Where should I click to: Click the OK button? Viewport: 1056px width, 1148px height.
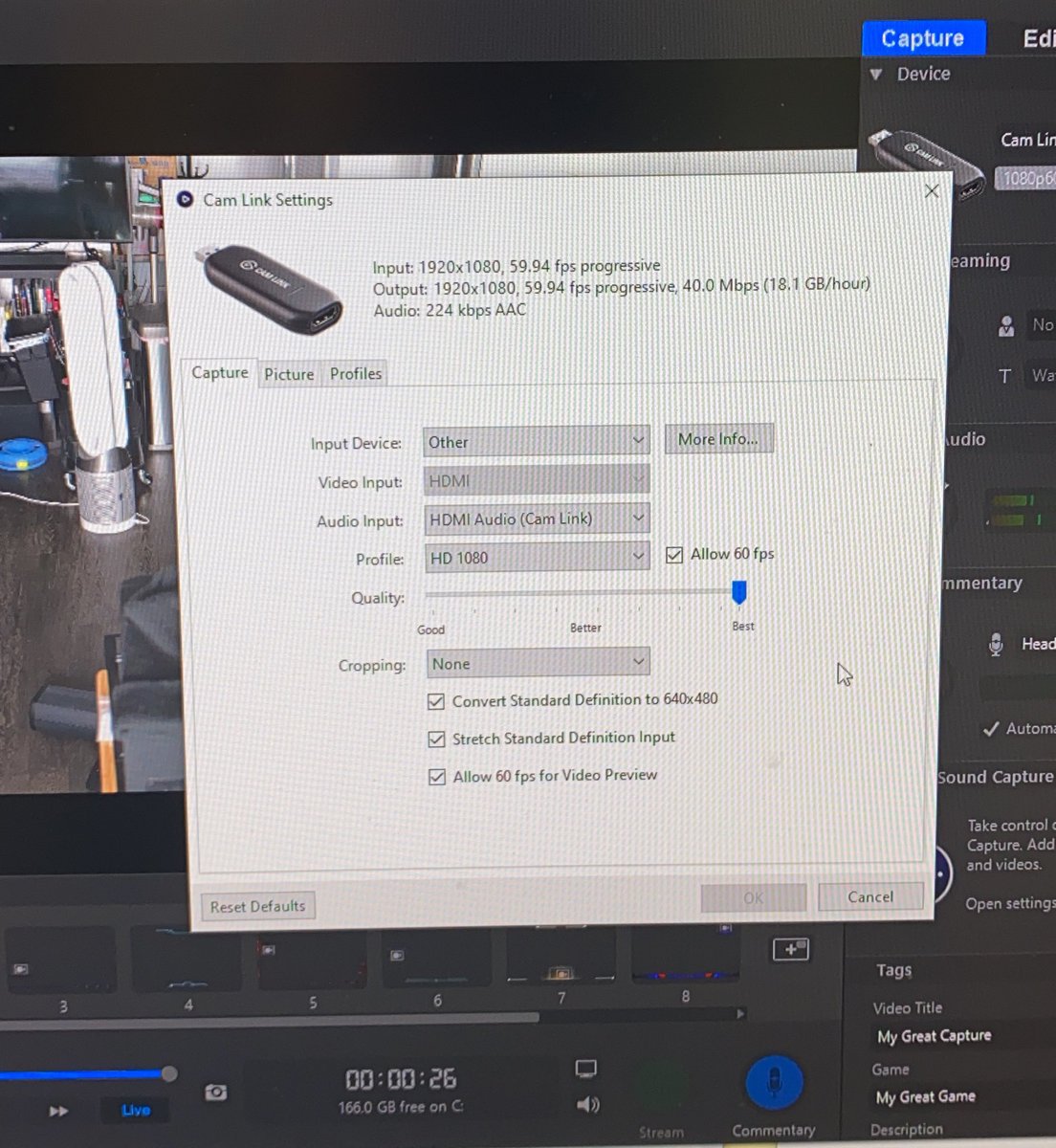point(754,897)
